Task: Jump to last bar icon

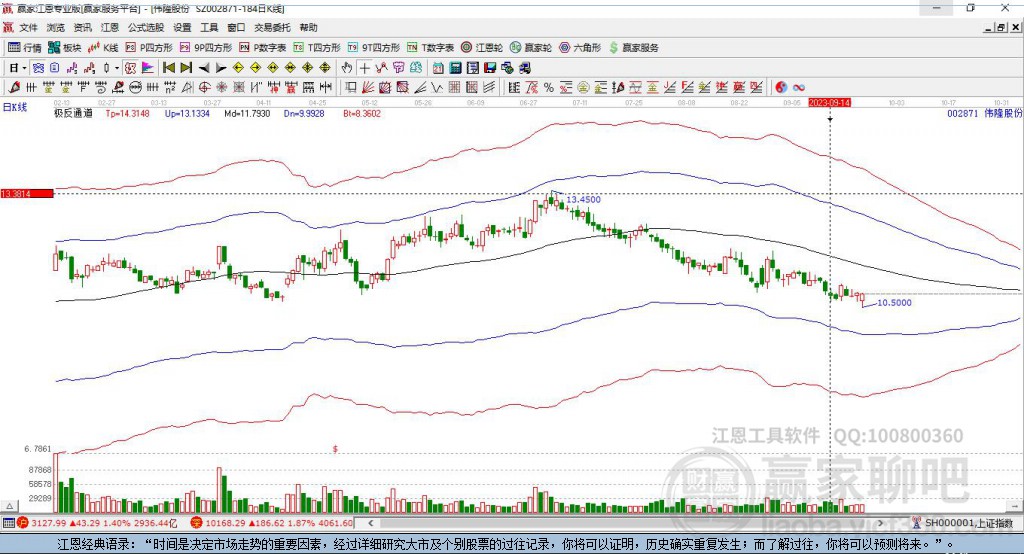Action: [x=186, y=68]
